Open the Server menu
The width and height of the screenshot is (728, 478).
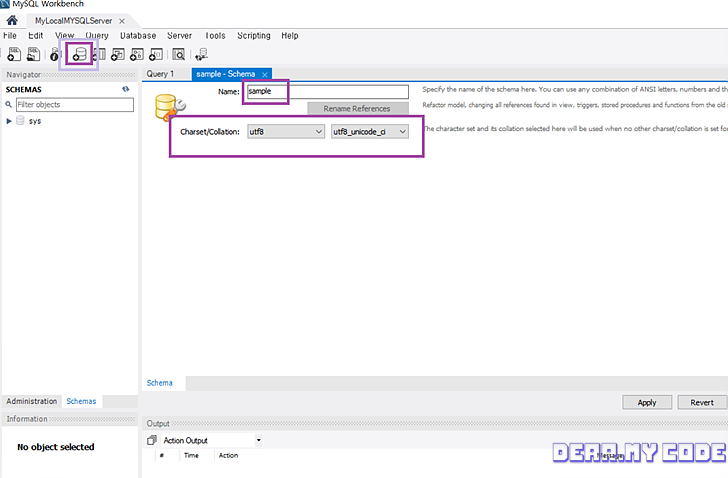point(179,36)
